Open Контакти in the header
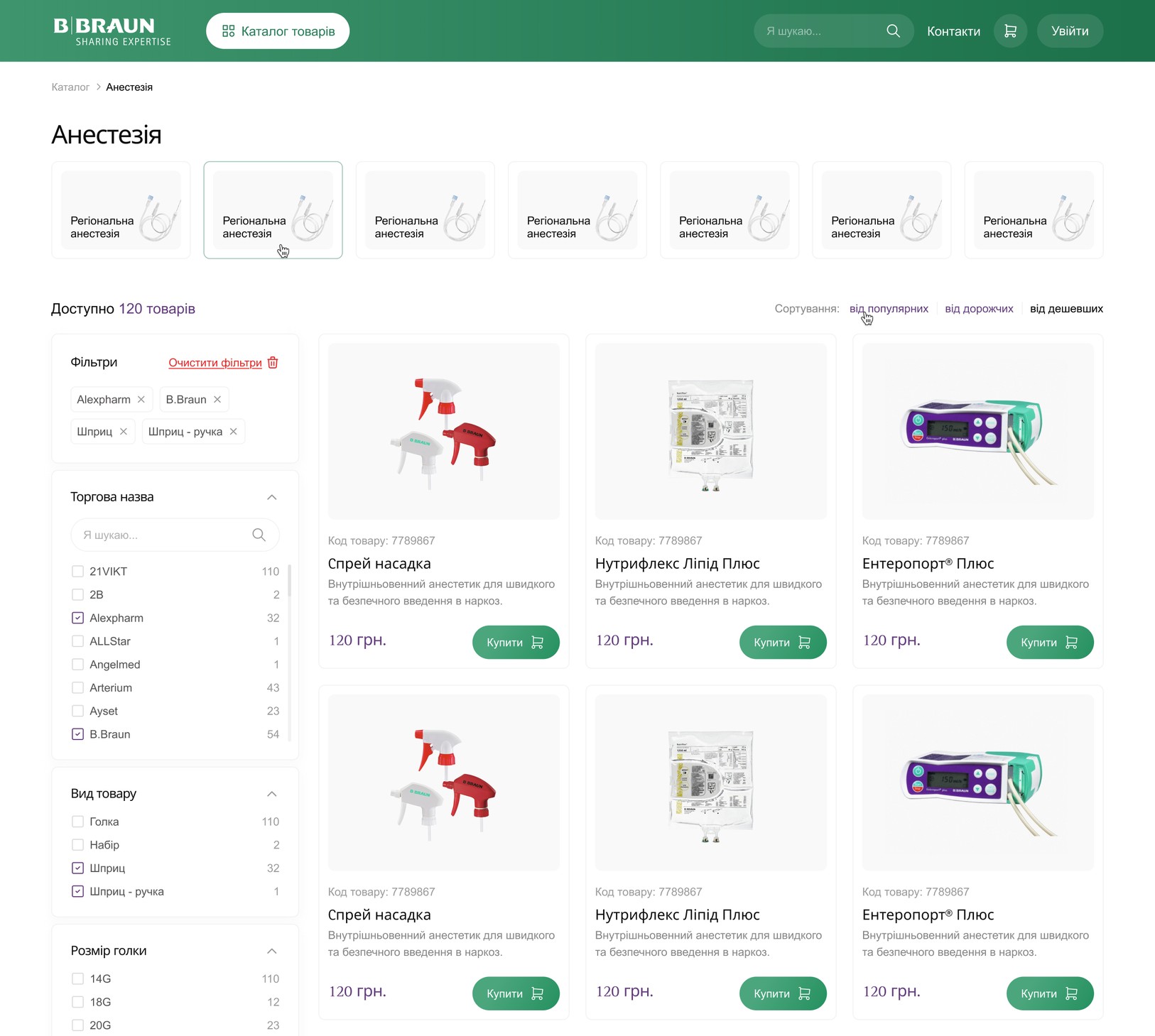This screenshot has height=1036, width=1155. (x=953, y=31)
